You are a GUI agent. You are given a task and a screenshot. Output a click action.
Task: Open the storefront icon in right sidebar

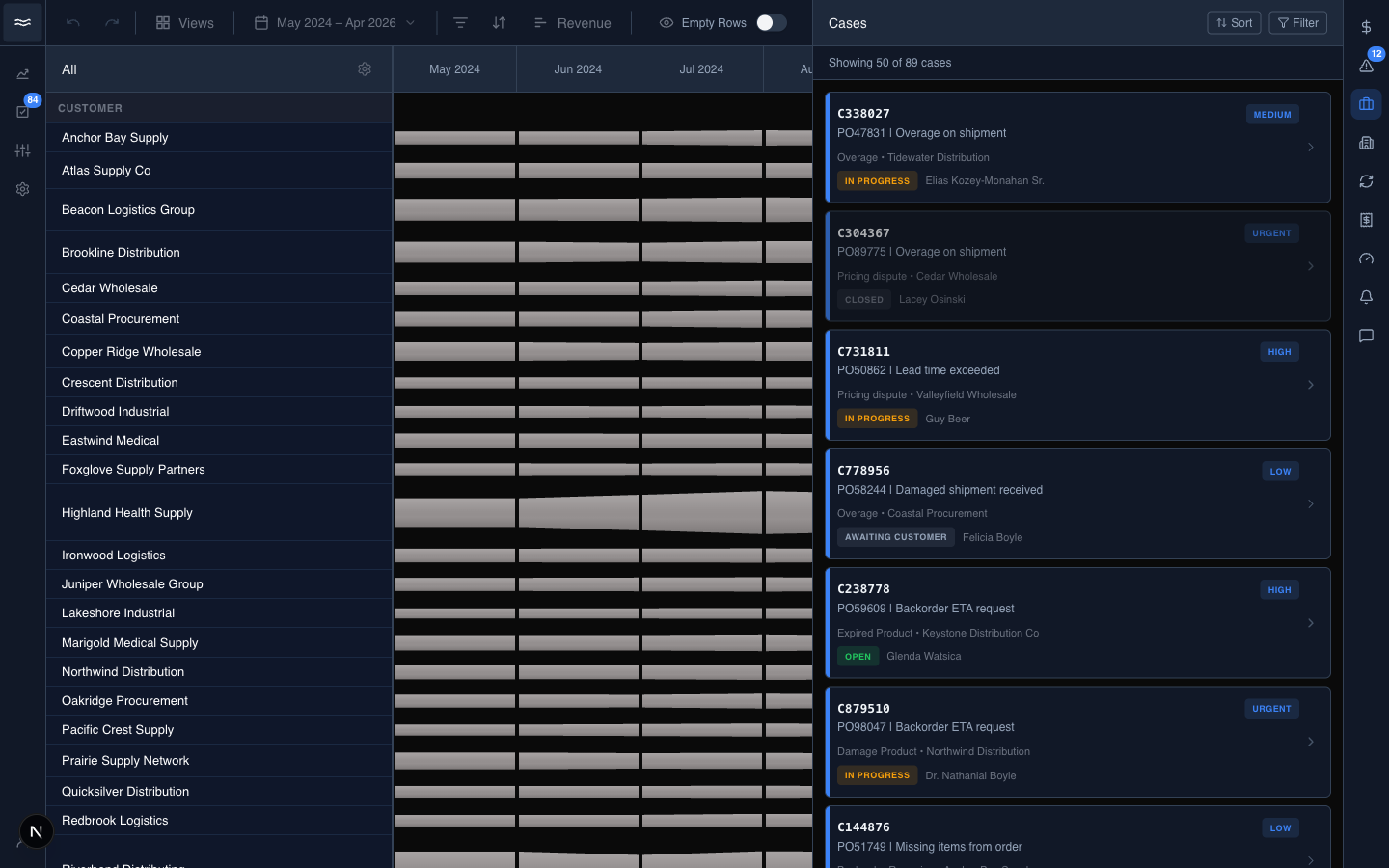tap(1366, 143)
